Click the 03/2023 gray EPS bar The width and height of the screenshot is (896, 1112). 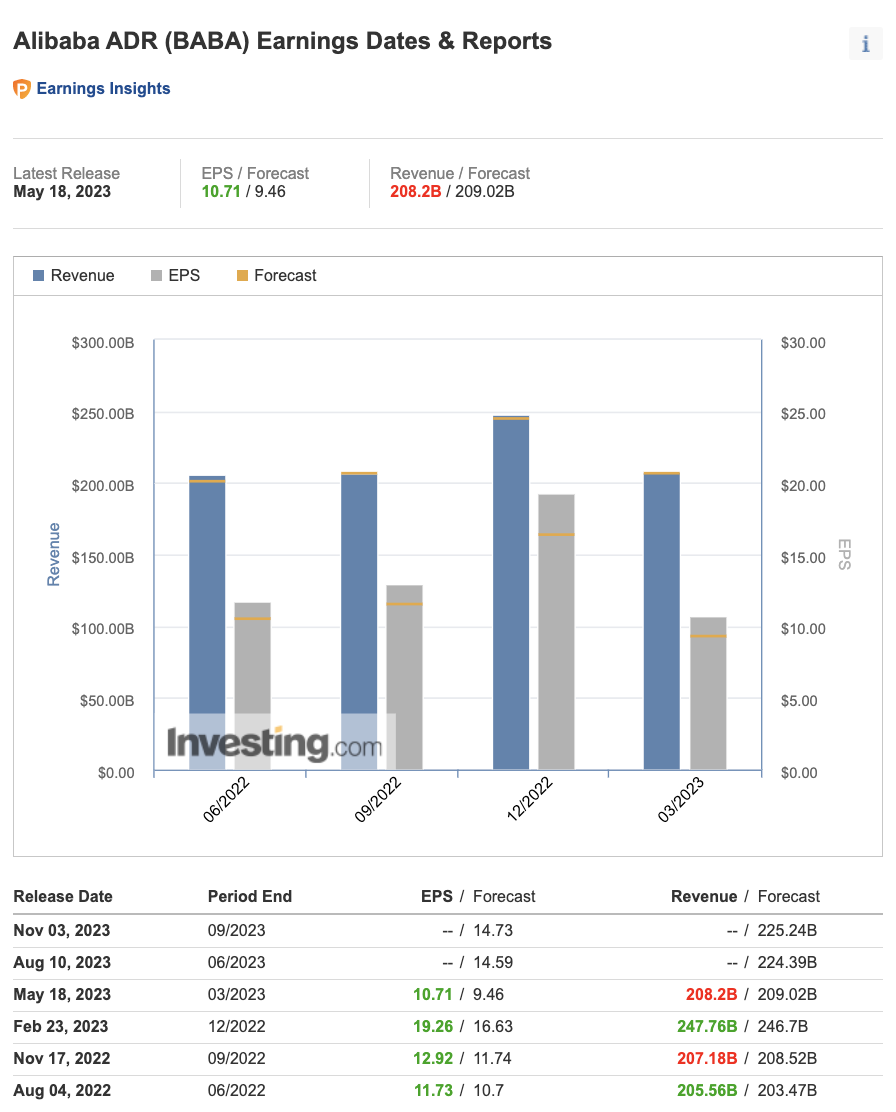(x=708, y=693)
